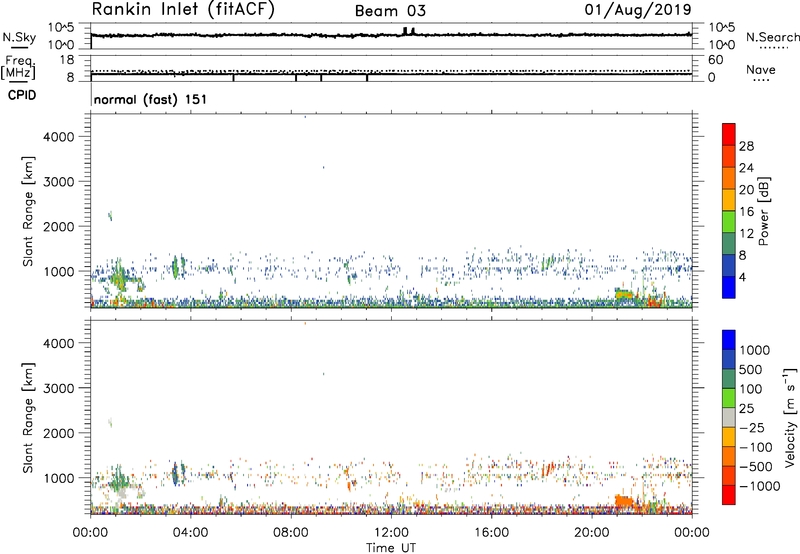
Task: Click the 08:00 time tick label
Action: [x=291, y=533]
